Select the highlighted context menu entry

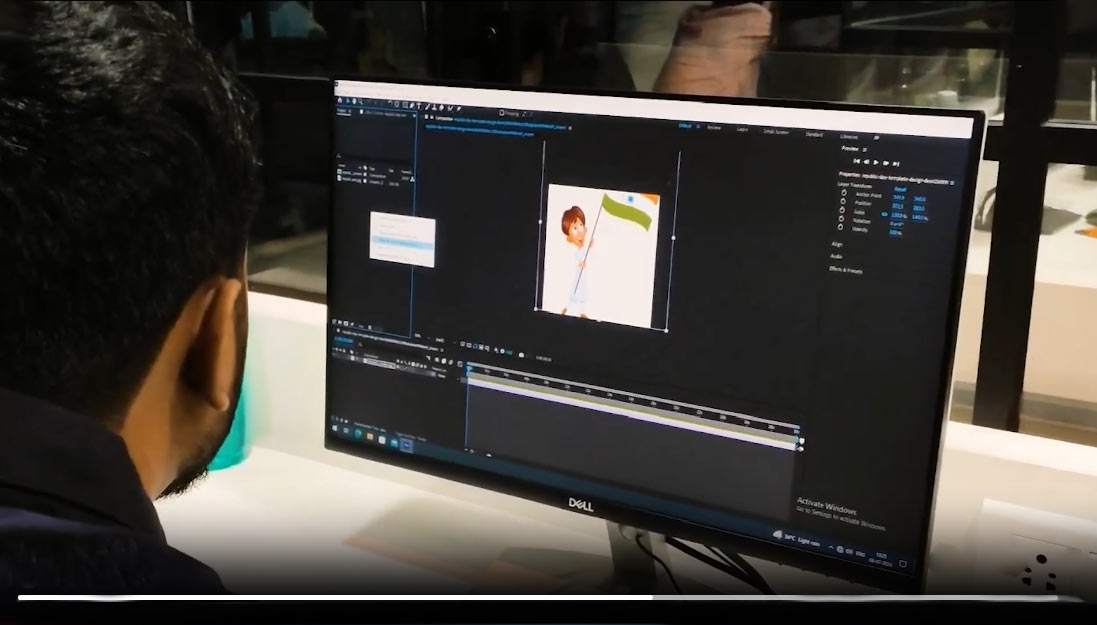pos(403,242)
